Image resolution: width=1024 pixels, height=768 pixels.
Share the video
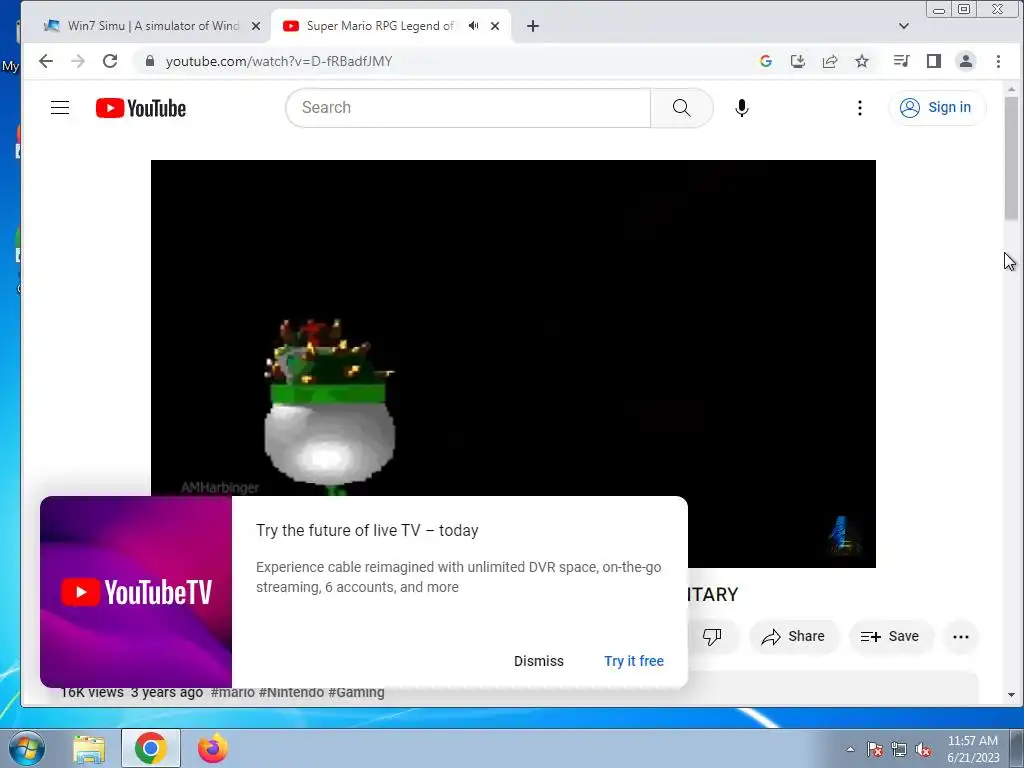click(x=793, y=637)
